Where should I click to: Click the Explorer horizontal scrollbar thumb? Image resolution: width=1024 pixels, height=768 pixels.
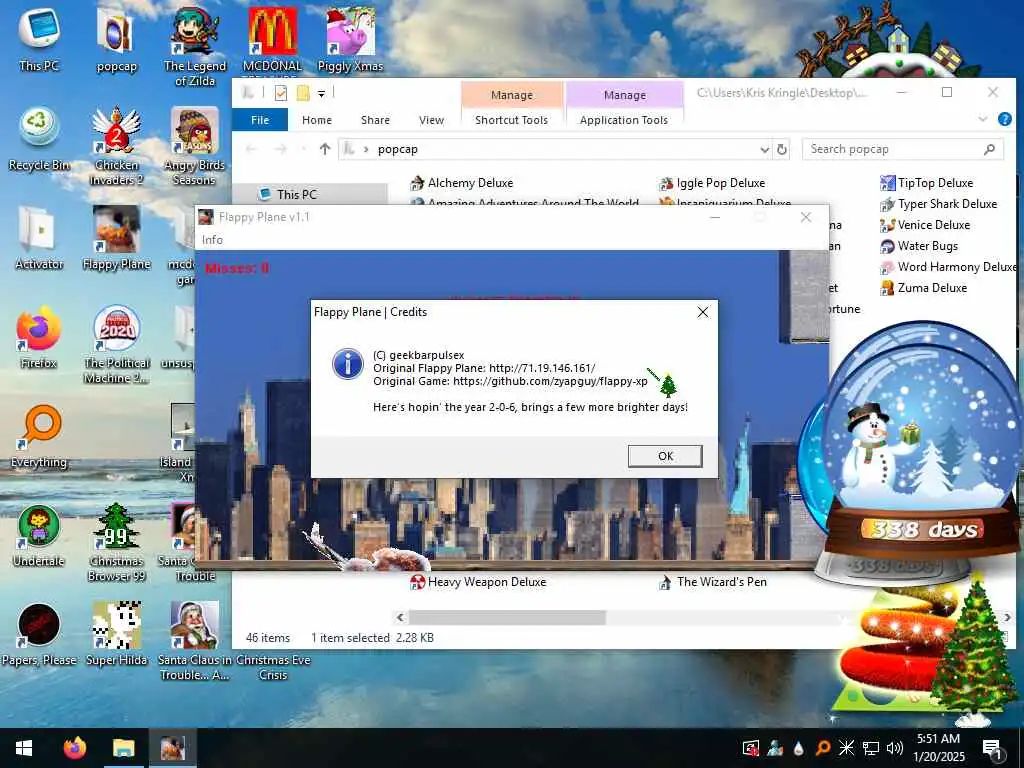507,617
